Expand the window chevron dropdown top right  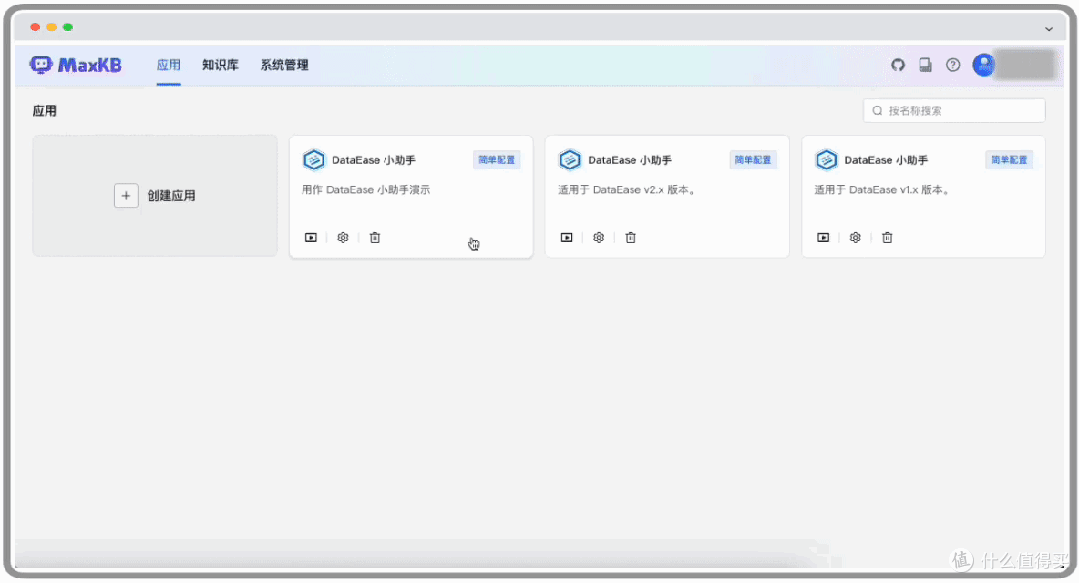pyautogui.click(x=1049, y=29)
